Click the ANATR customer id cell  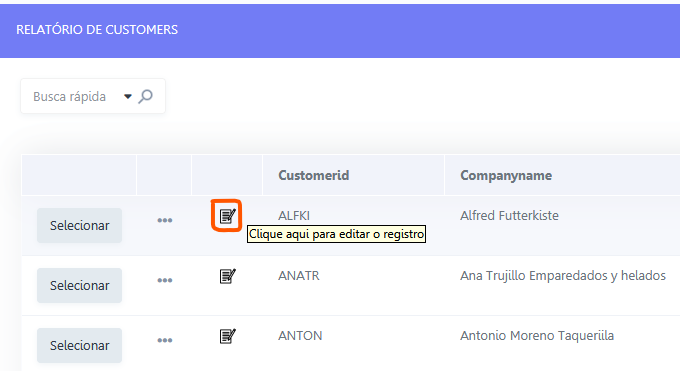[299, 276]
